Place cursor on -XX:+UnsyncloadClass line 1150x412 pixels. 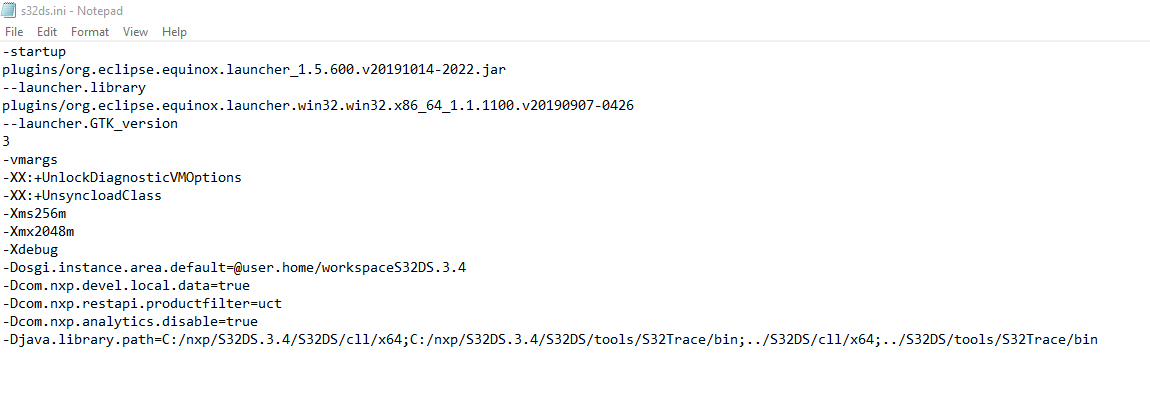point(82,196)
